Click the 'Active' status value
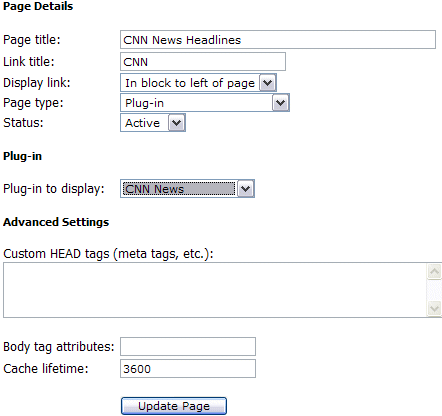 142,123
